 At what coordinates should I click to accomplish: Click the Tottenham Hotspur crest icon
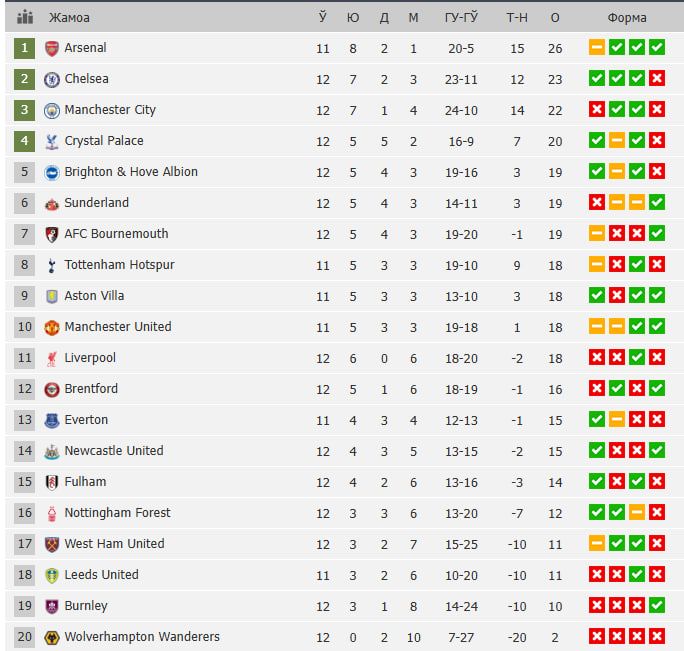point(52,265)
